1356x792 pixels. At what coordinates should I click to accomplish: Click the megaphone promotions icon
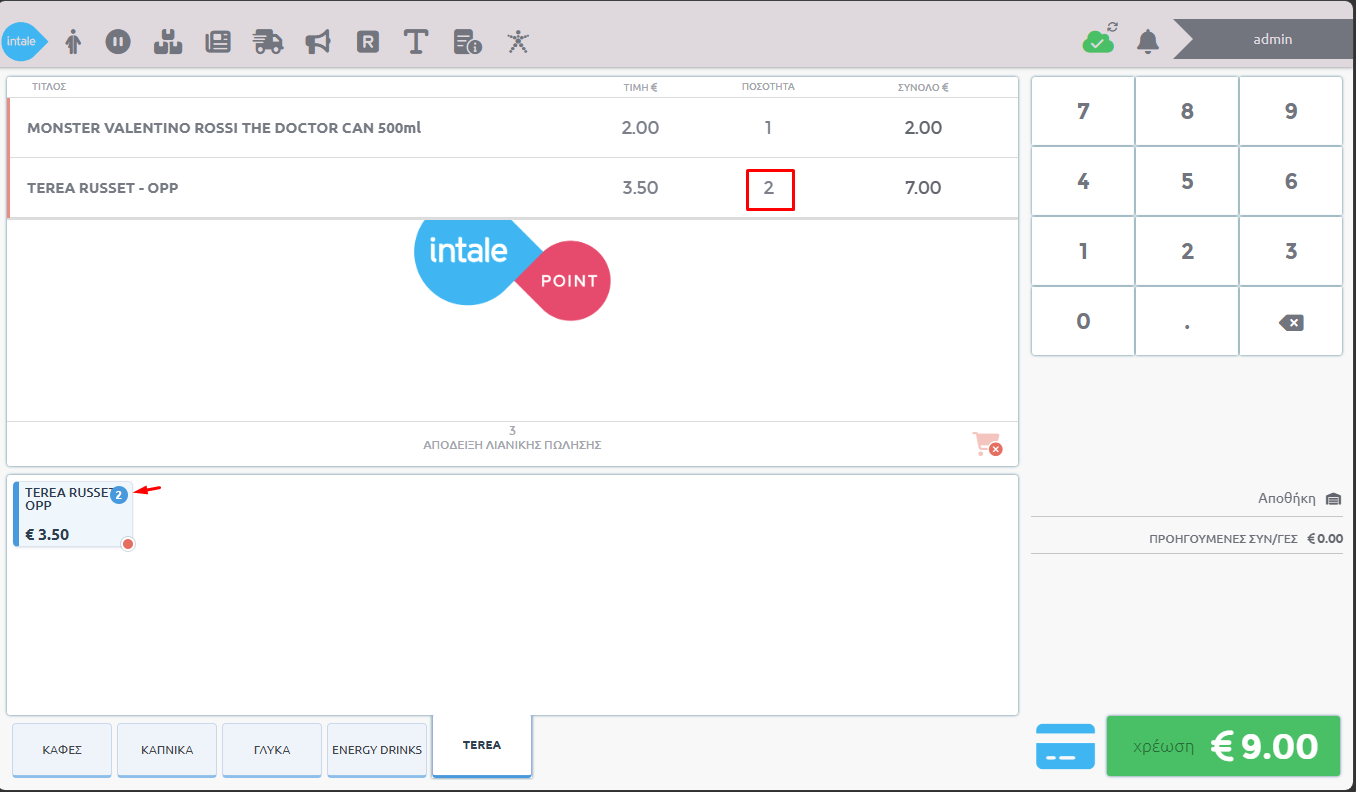point(318,41)
